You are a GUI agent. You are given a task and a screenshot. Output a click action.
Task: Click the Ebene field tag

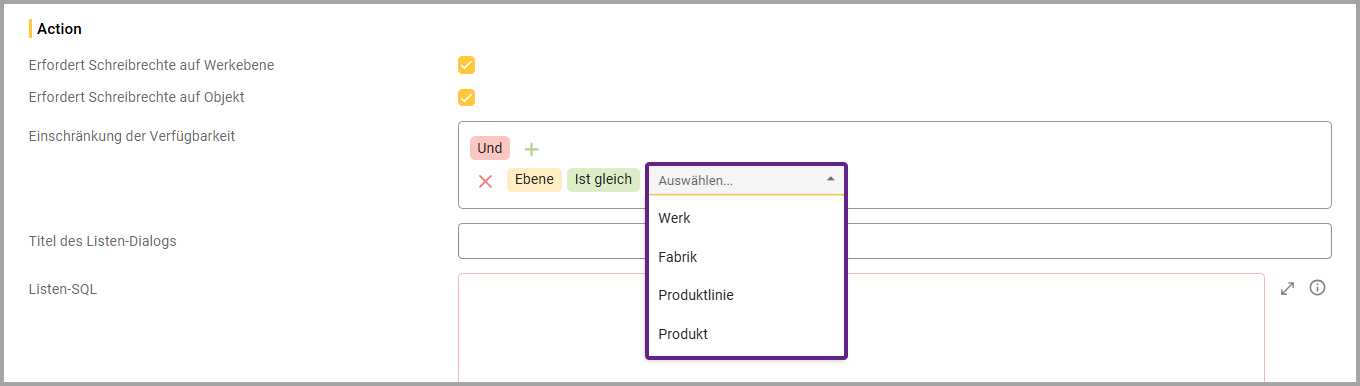(534, 179)
